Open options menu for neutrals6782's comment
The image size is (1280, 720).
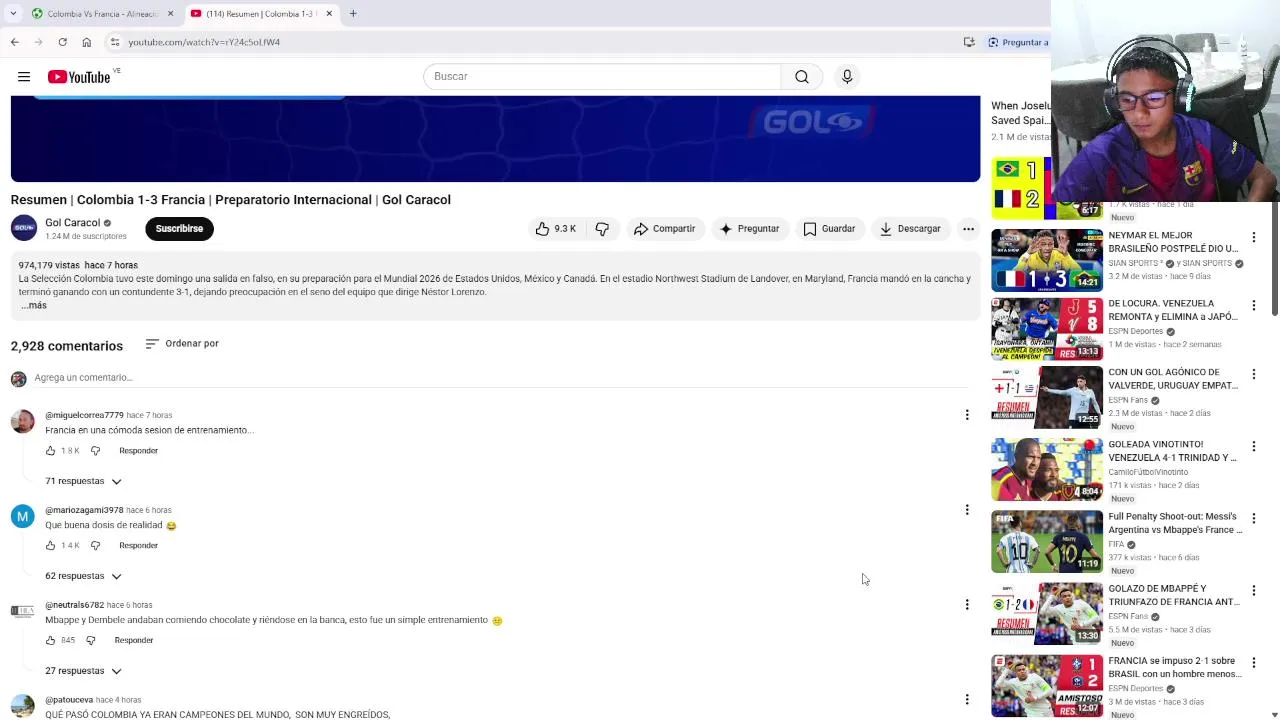click(x=966, y=604)
